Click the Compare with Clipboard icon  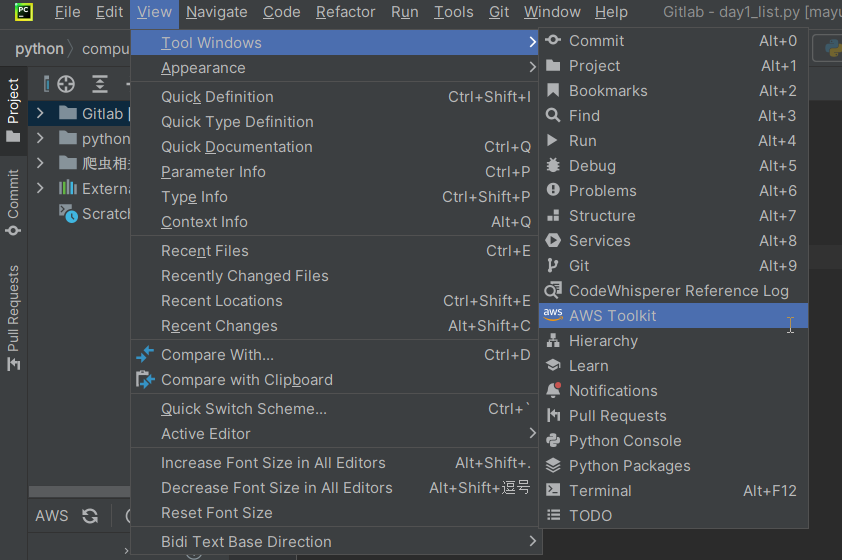tap(145, 380)
